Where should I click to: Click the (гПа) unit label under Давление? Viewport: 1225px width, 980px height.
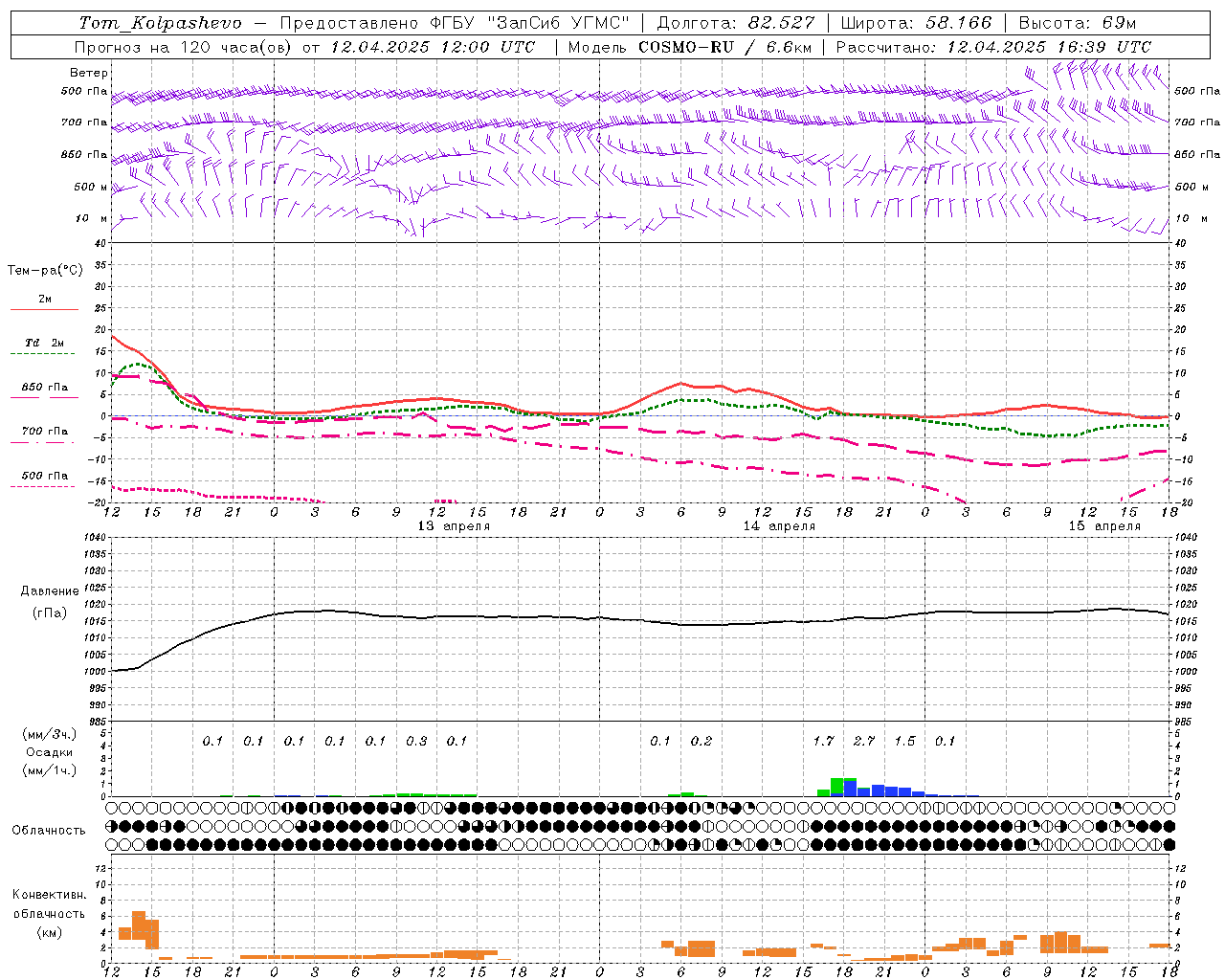49,612
